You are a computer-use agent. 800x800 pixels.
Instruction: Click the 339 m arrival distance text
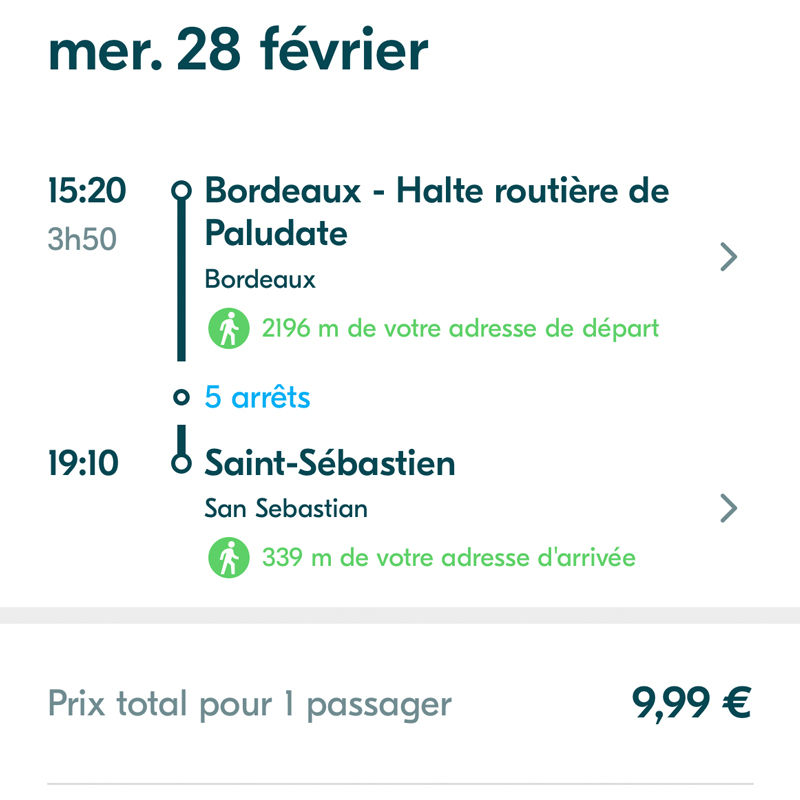448,557
